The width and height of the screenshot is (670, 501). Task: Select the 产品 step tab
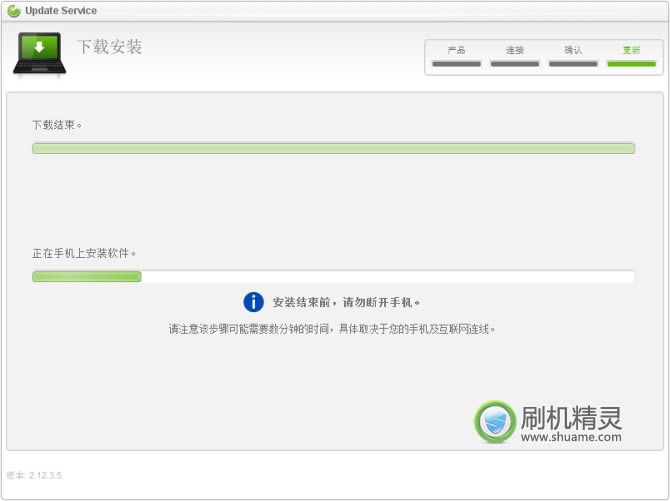[x=456, y=50]
